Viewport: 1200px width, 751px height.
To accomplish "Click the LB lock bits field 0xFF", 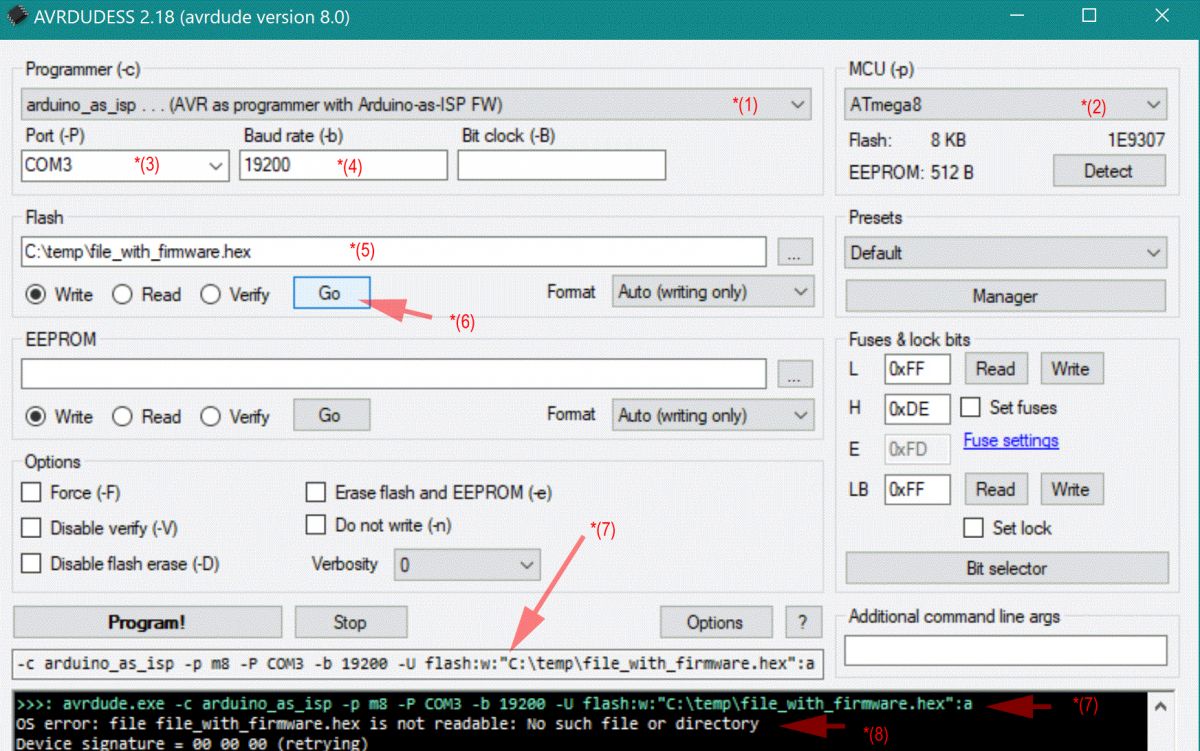I will [917, 489].
